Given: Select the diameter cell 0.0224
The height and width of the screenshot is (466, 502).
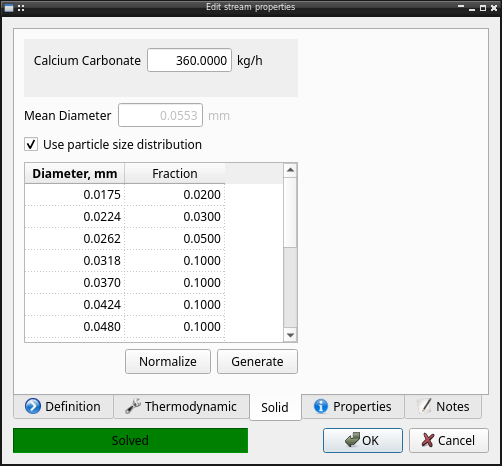Looking at the screenshot, I should pyautogui.click(x=75, y=217).
